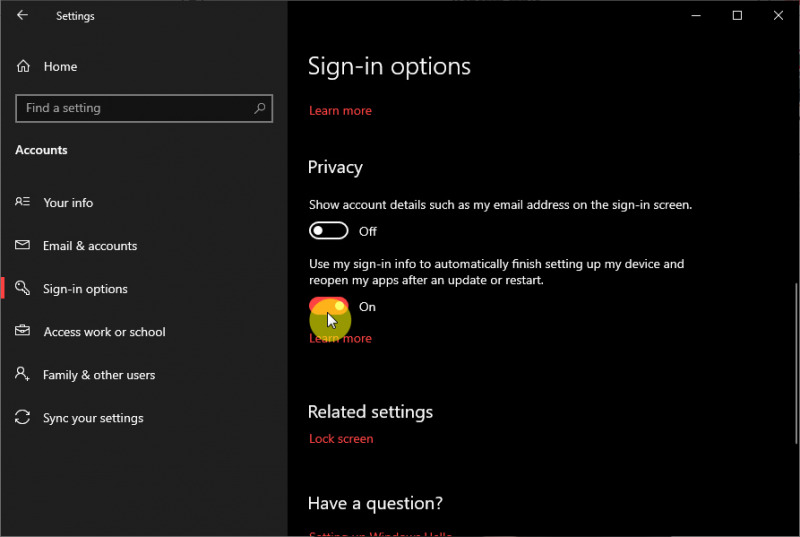Open Your info via its person icon

coord(23,202)
